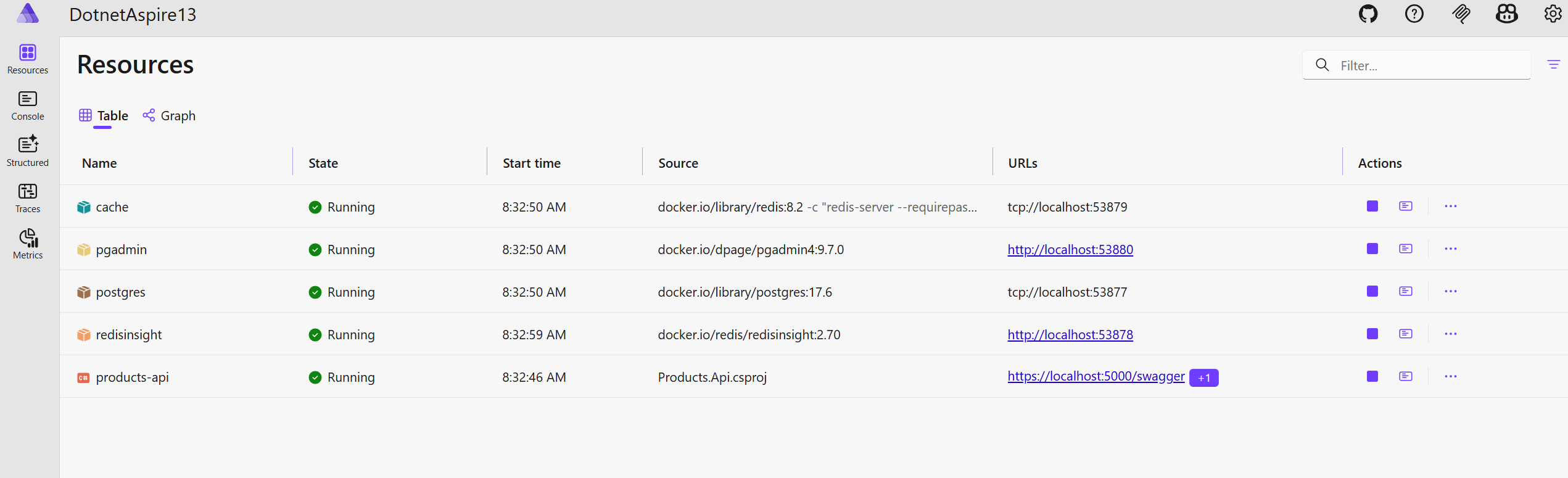
Task: Expand the +1 additional URLs badge
Action: [x=1203, y=377]
